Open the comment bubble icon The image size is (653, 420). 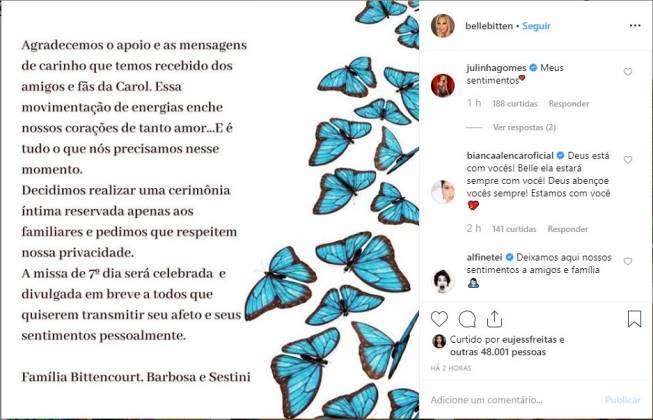pos(467,319)
